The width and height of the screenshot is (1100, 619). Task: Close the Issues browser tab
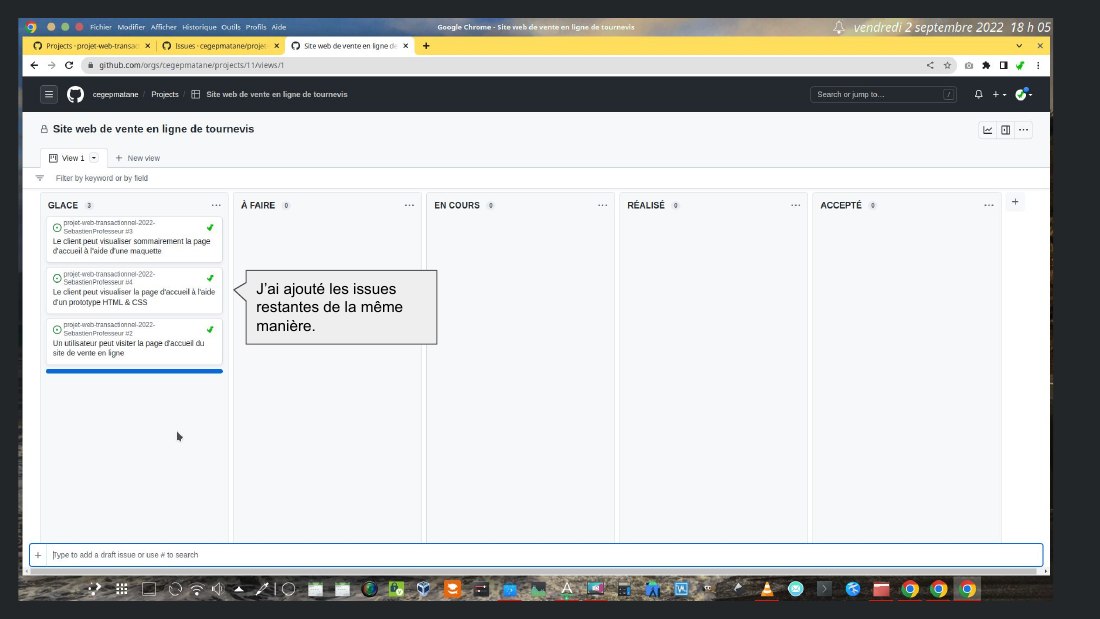click(276, 46)
